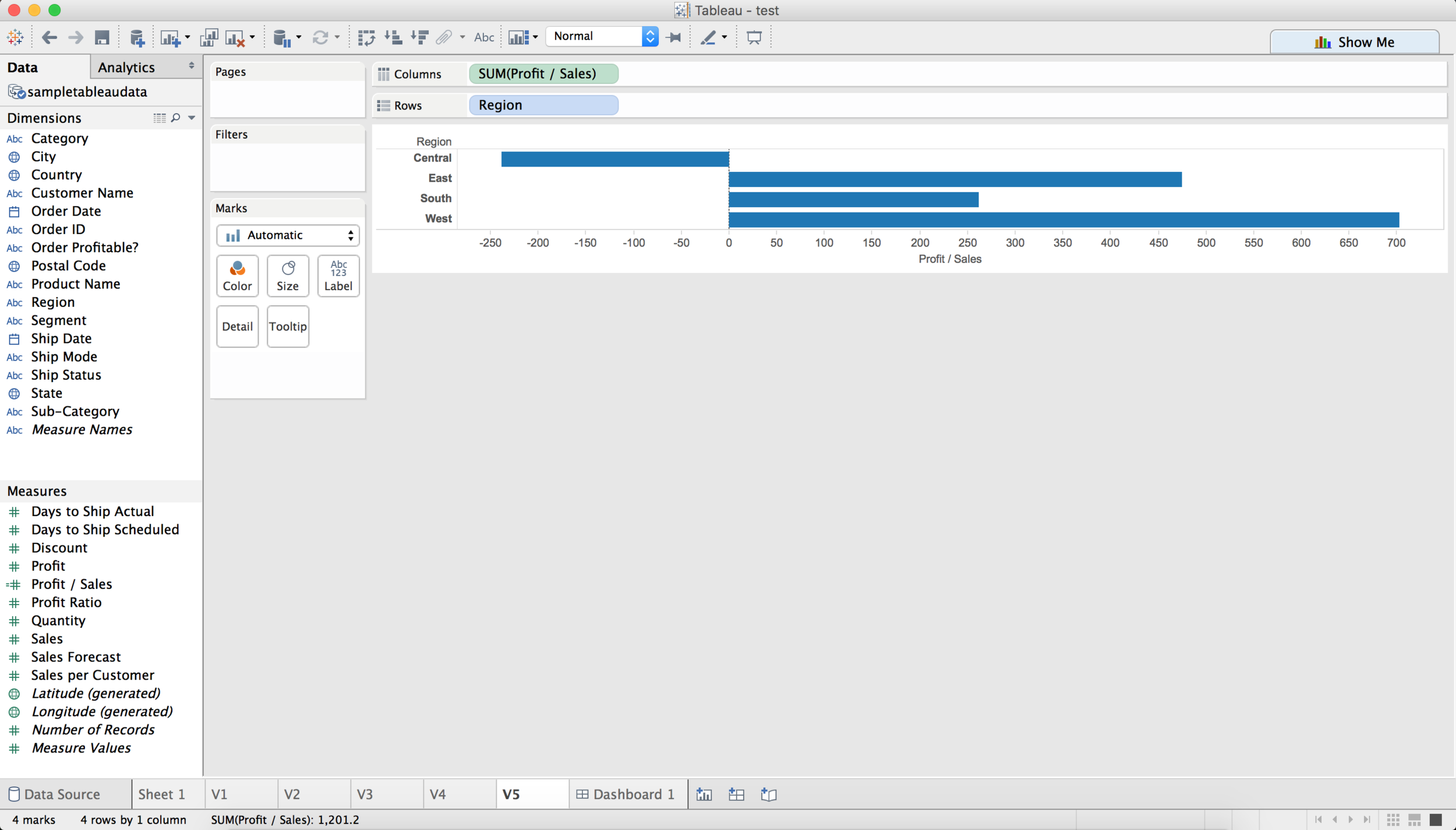Click the Tooltip marks button

pos(288,326)
